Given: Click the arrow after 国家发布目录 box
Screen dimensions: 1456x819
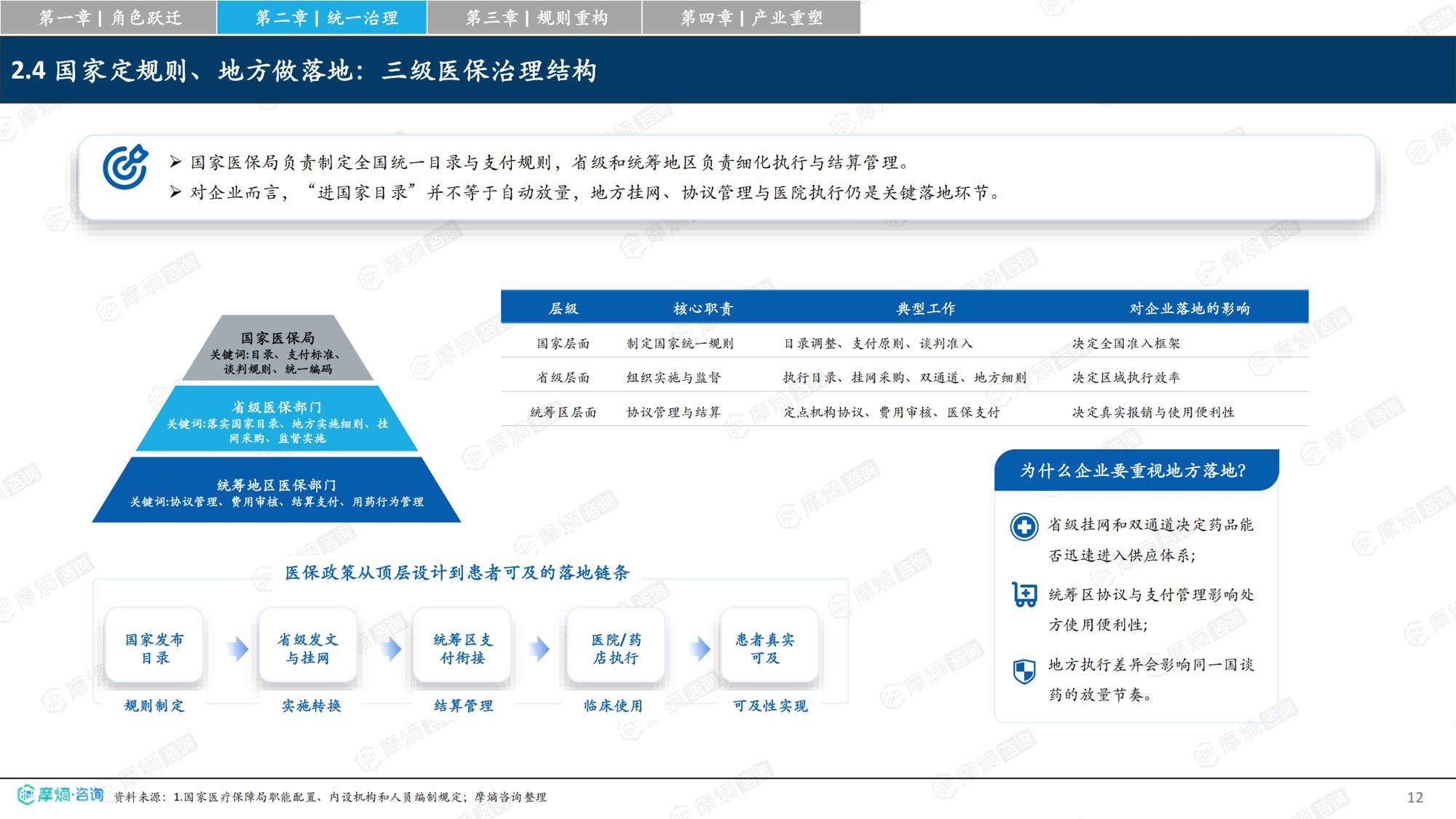Looking at the screenshot, I should pyautogui.click(x=238, y=649).
